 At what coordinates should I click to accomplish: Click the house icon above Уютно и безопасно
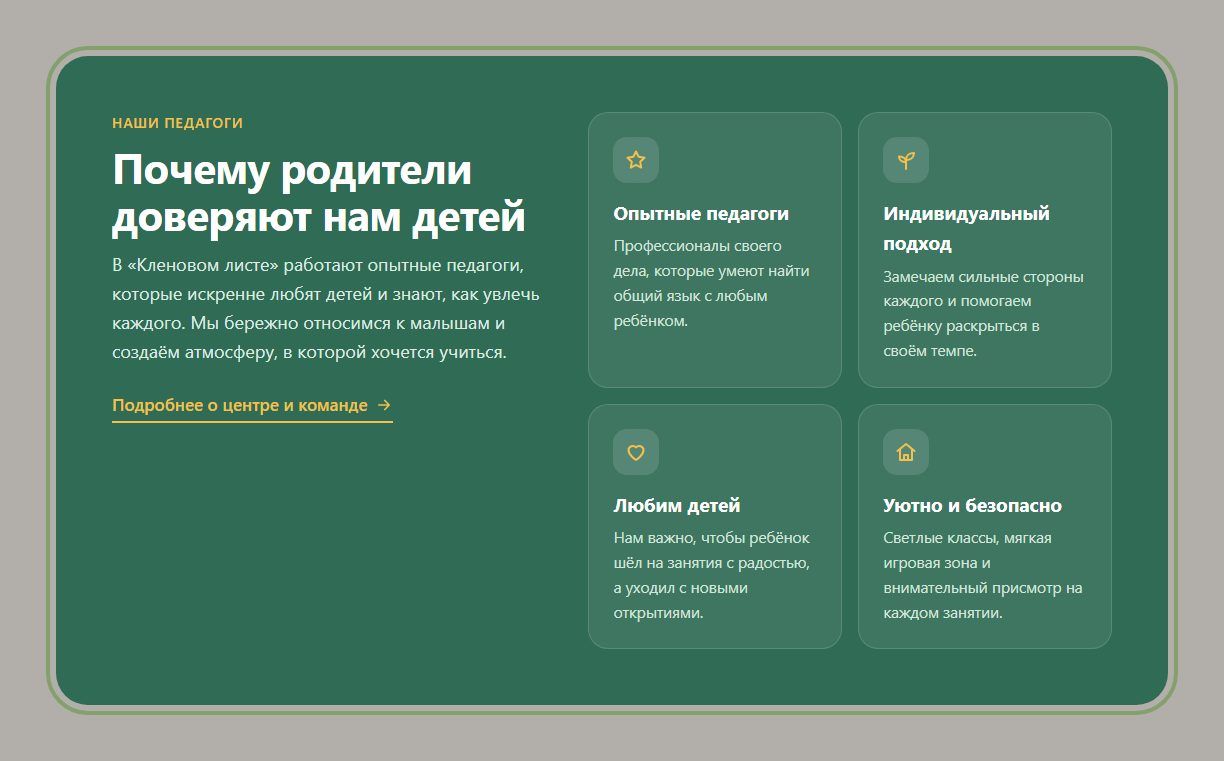coord(906,452)
